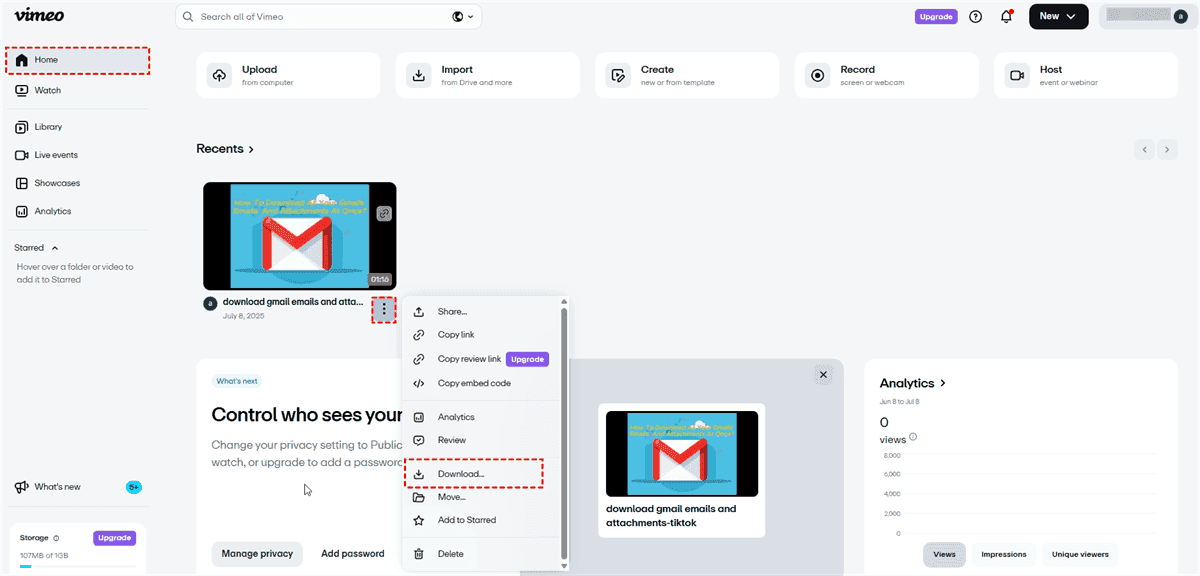Click the storage usage progress bar
This screenshot has width=1200, height=576.
(78, 566)
